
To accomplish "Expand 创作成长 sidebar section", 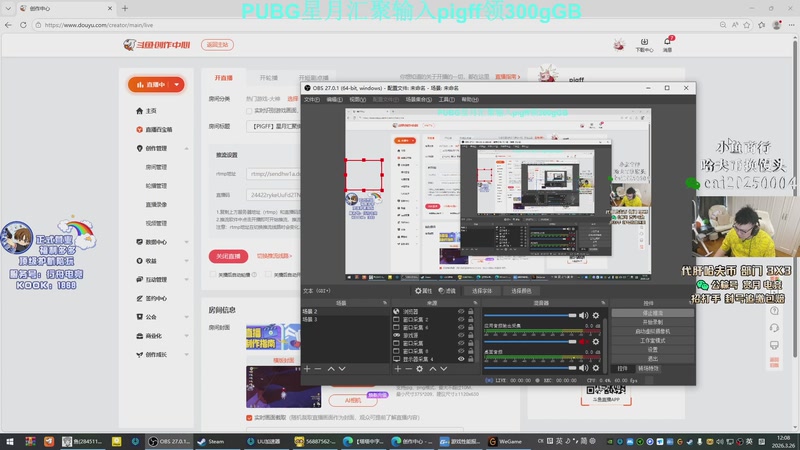I will 186,355.
